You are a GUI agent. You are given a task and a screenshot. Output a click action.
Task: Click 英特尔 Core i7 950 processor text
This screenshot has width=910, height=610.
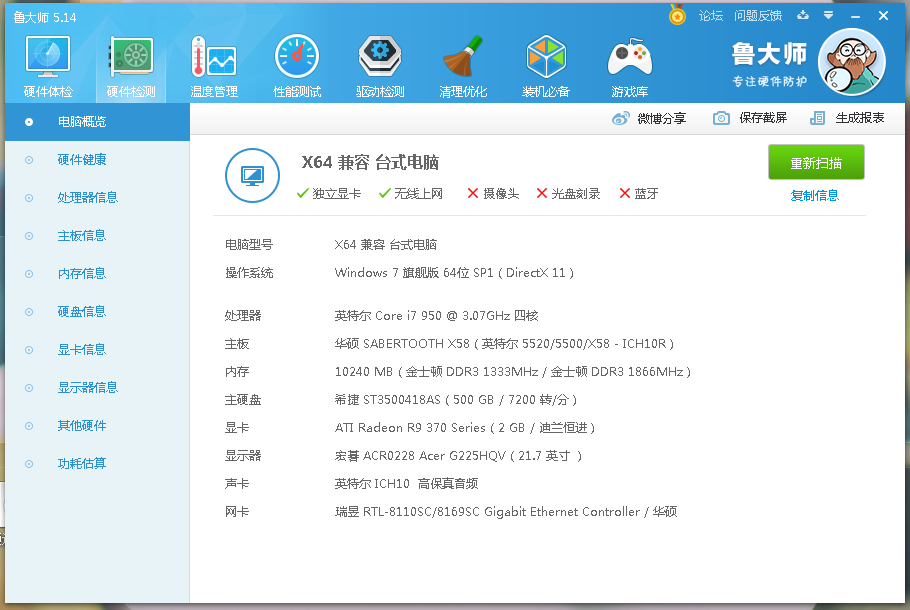pos(436,316)
